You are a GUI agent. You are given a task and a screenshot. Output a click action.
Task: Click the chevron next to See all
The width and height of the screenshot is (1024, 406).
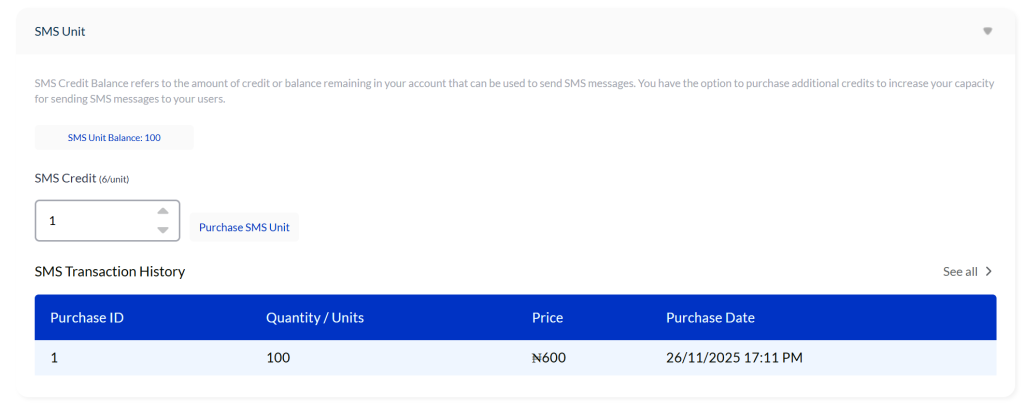[x=989, y=271]
